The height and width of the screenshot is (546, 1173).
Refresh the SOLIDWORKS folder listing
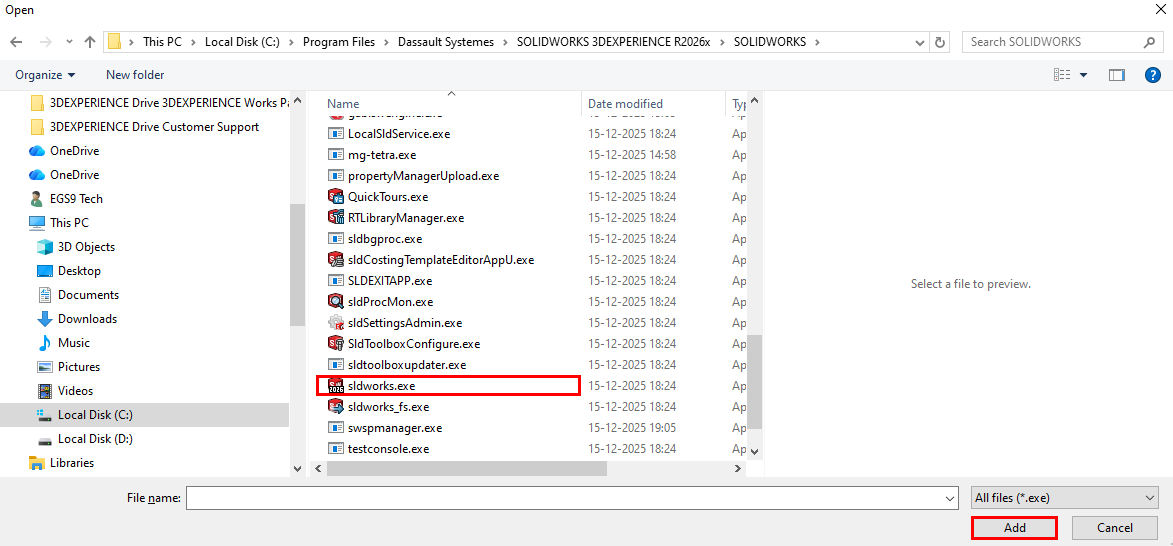point(940,42)
